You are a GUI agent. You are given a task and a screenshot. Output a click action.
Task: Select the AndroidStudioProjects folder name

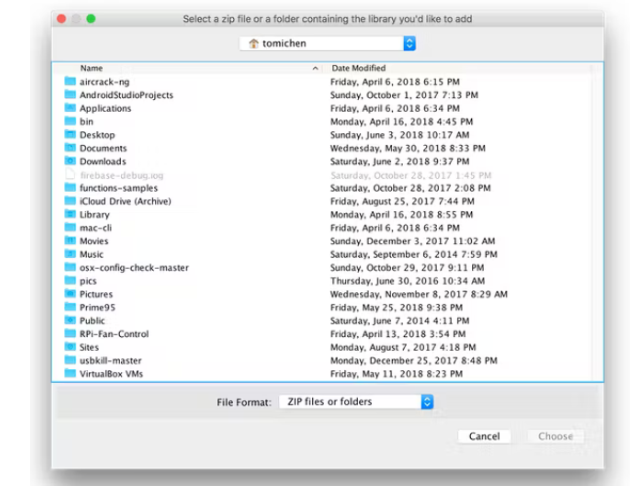point(126,95)
